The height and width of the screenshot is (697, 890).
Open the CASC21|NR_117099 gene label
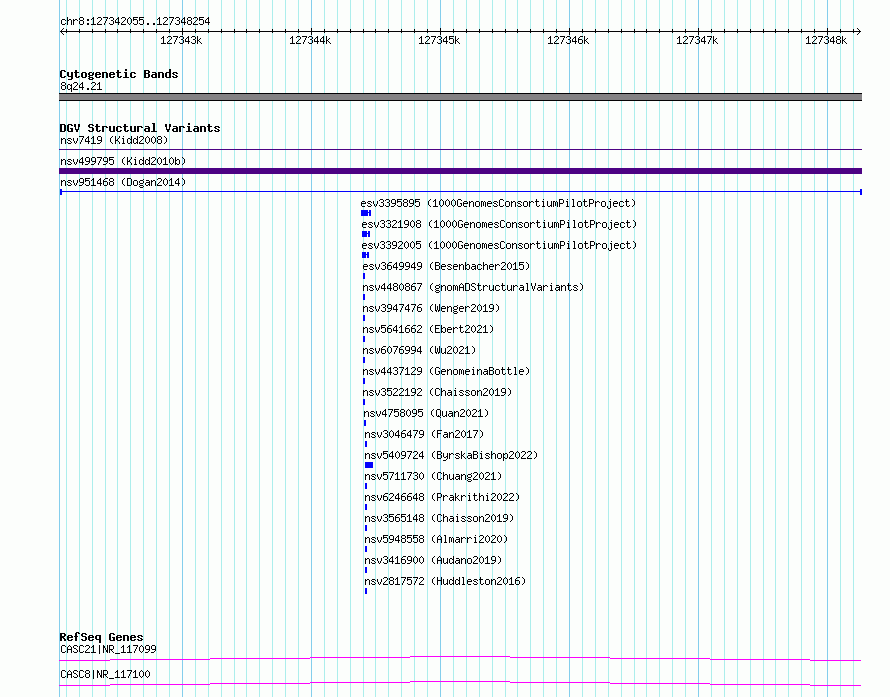[108, 649]
